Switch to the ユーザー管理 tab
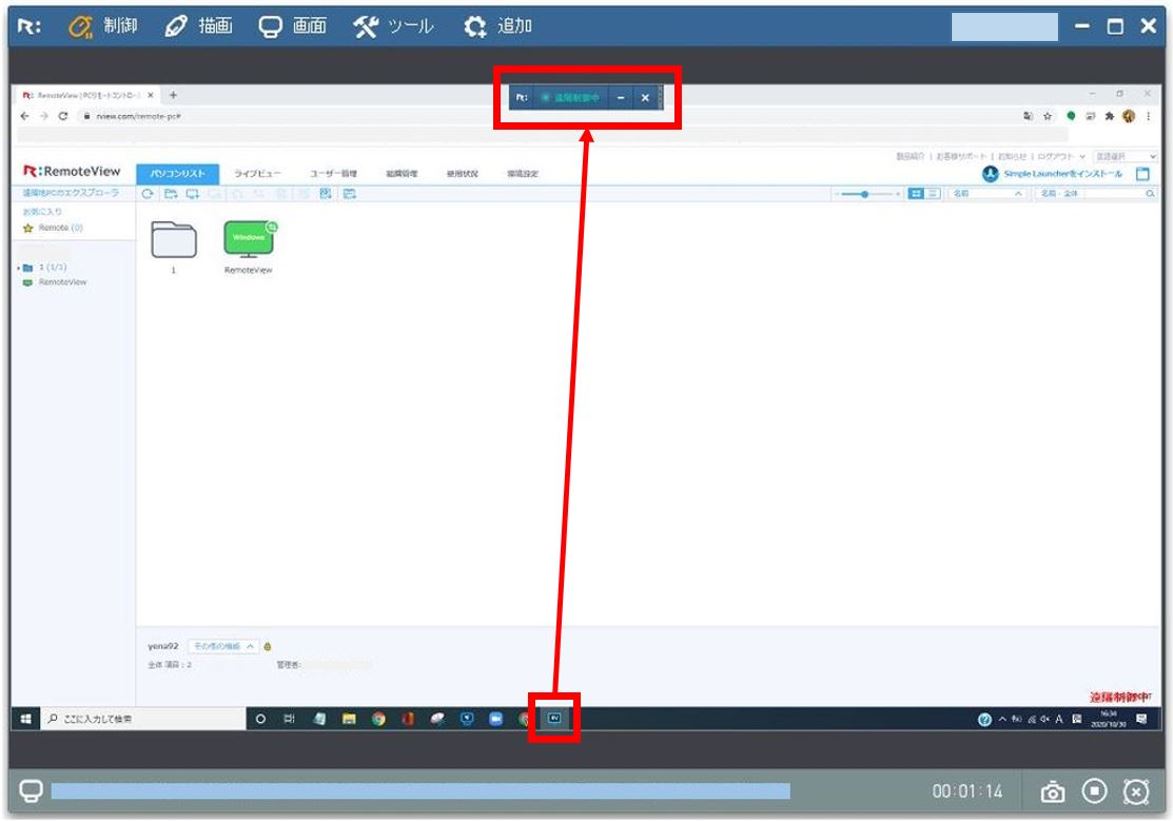1173x821 pixels. (x=334, y=174)
